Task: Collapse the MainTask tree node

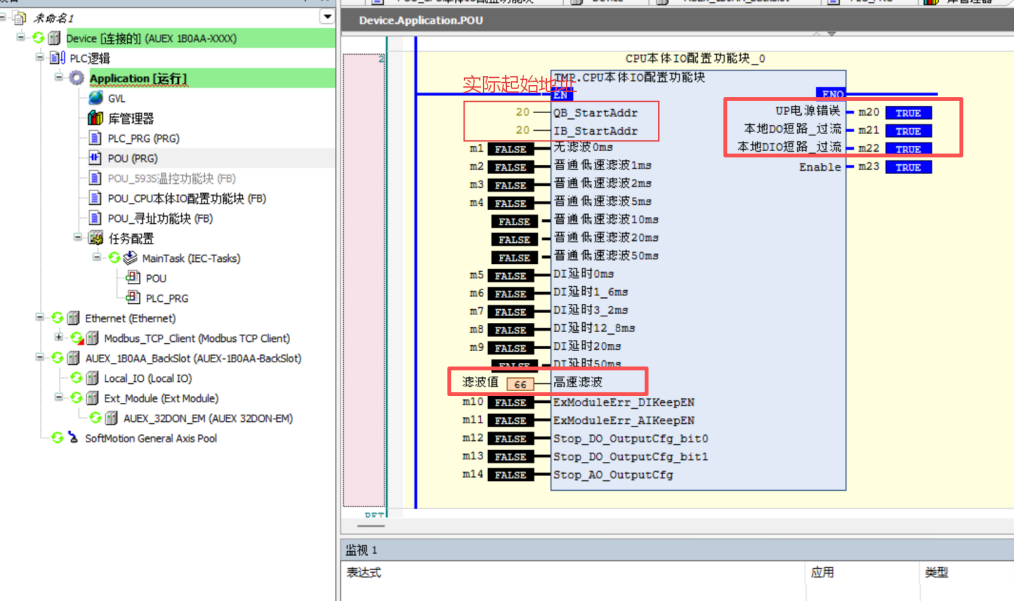Action: [97, 257]
